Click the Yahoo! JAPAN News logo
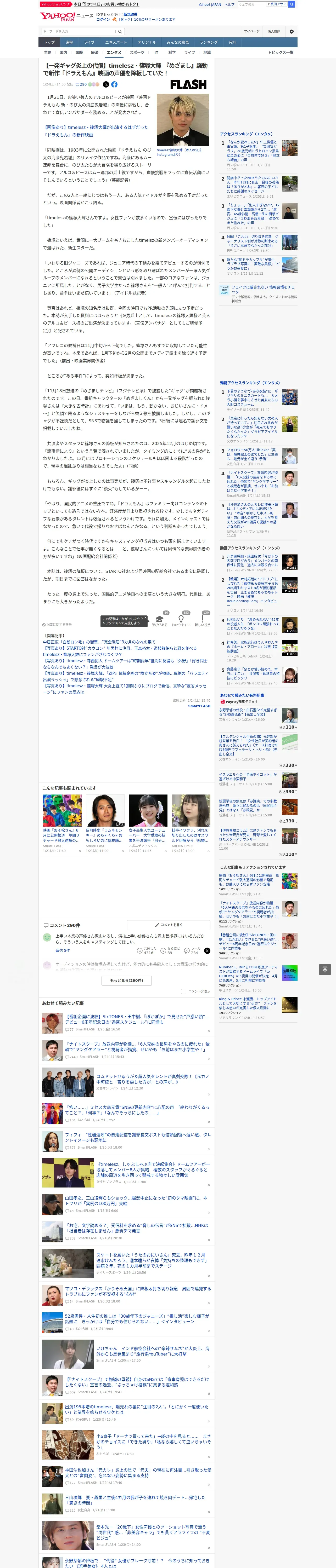Image resolution: width=336 pixels, height=1568 pixels. (66, 16)
